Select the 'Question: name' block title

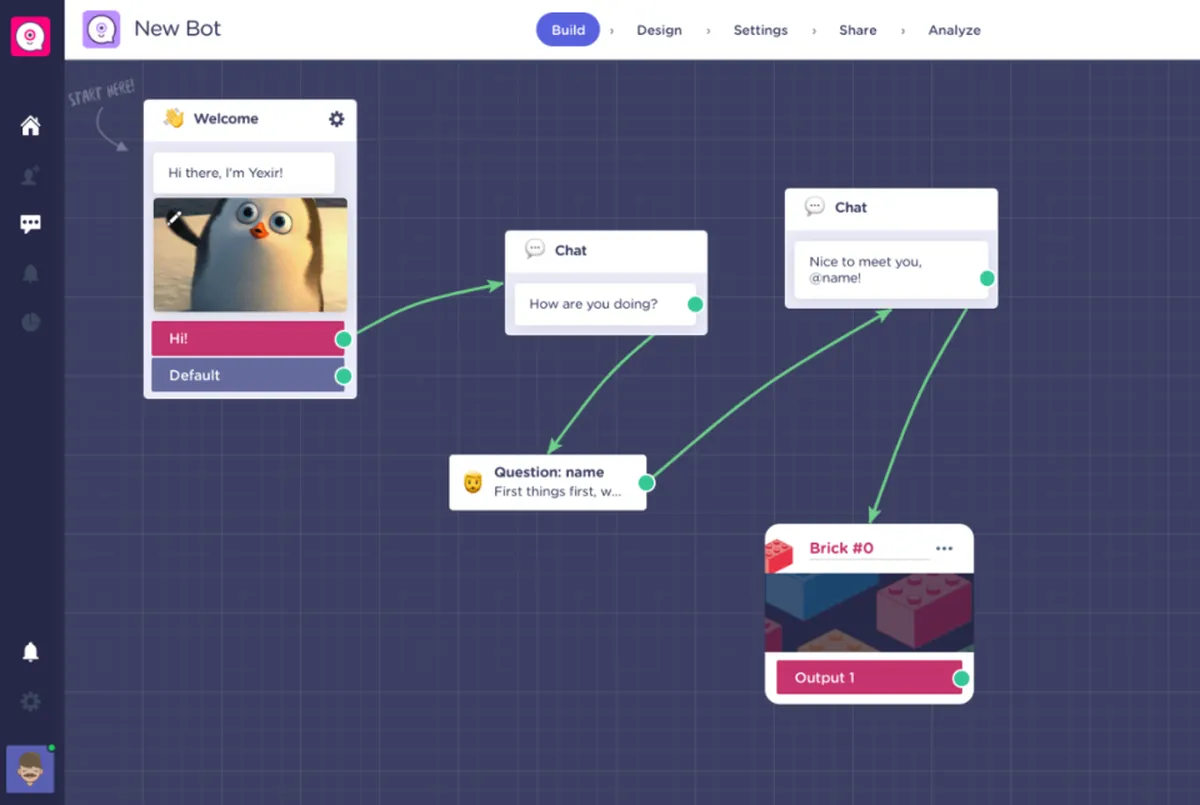[x=549, y=472]
